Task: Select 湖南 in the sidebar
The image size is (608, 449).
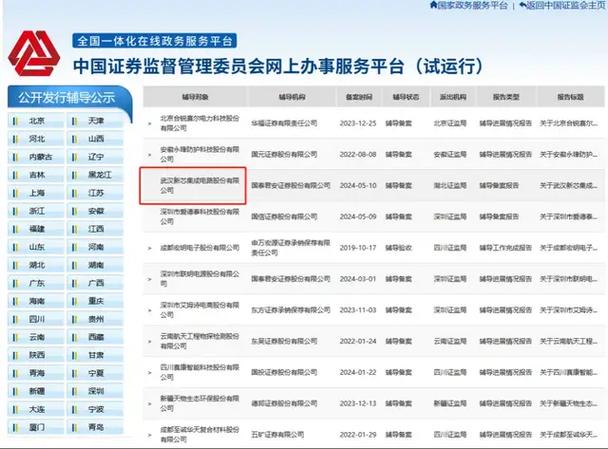Action: (95, 265)
